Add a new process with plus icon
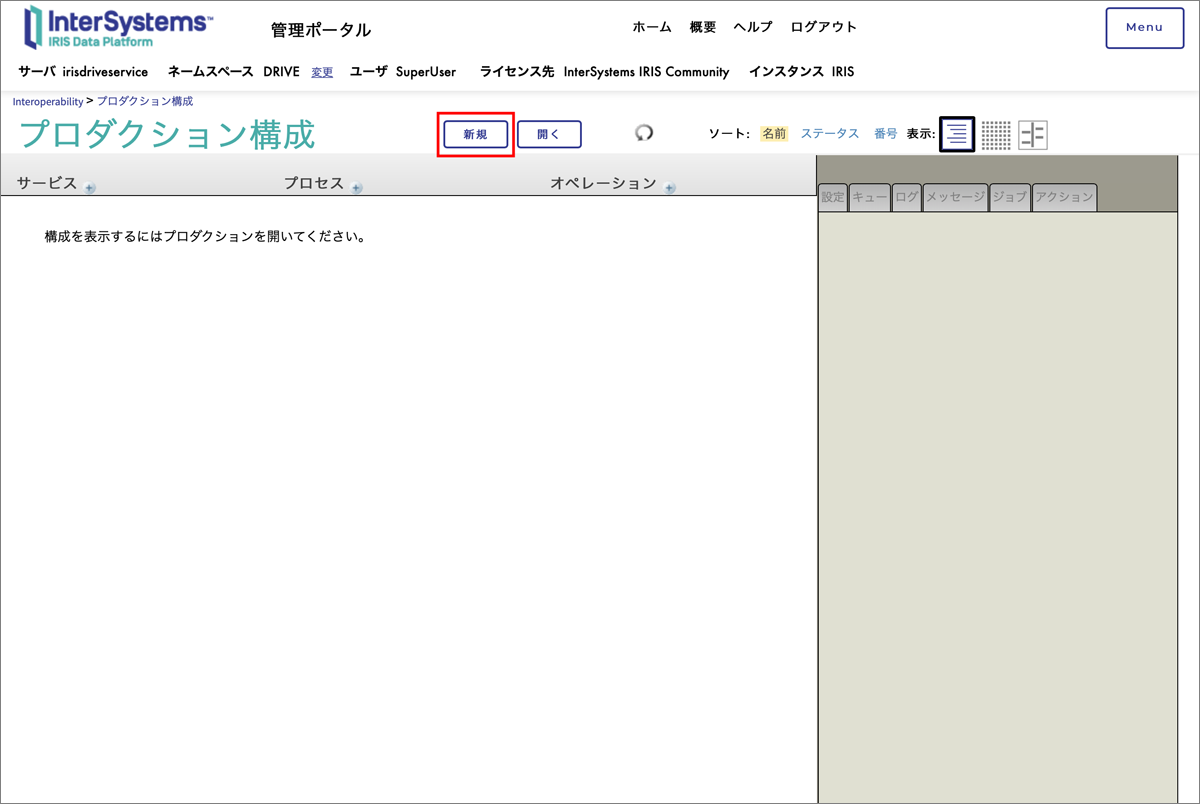The width and height of the screenshot is (1200, 804). [357, 188]
